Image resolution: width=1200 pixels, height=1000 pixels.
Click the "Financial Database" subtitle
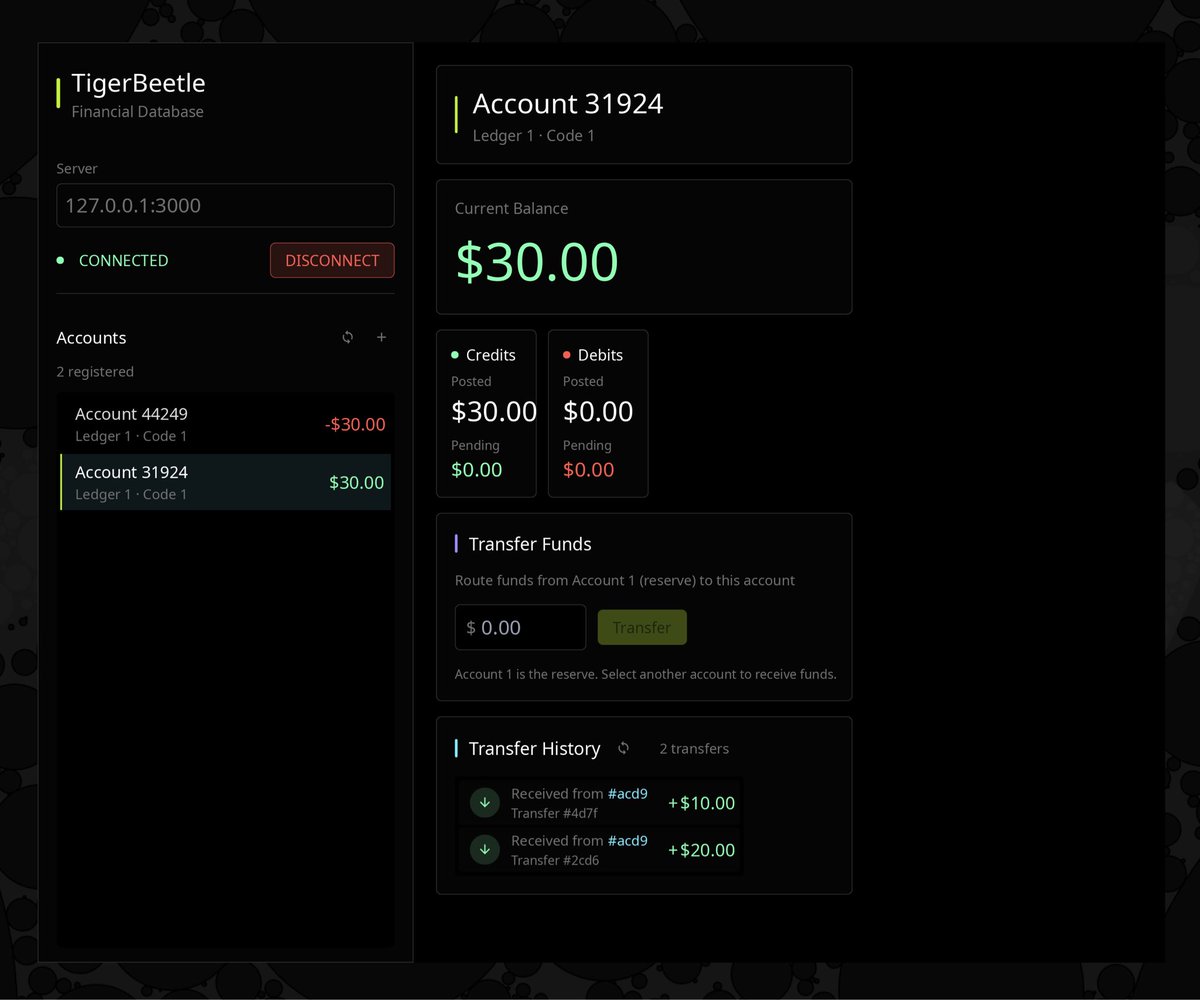pyautogui.click(x=138, y=112)
